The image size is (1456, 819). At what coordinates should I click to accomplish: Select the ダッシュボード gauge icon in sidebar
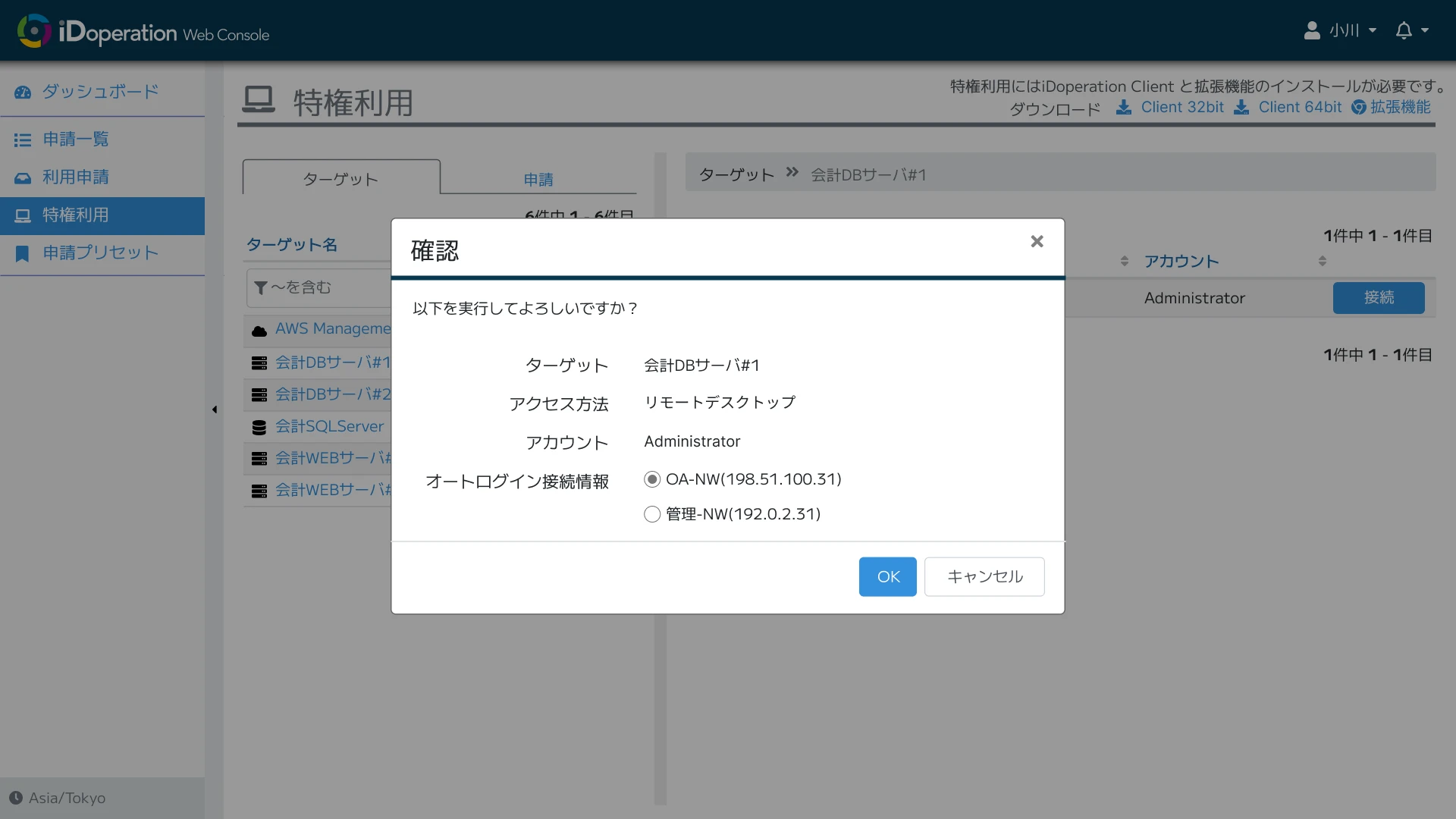24,91
